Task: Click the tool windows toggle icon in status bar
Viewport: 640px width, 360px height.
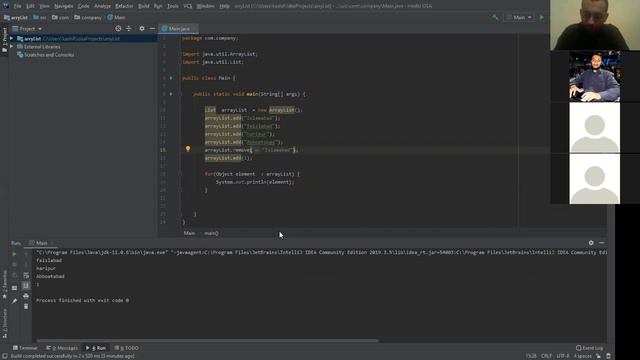Action: pyautogui.click(x=4, y=356)
